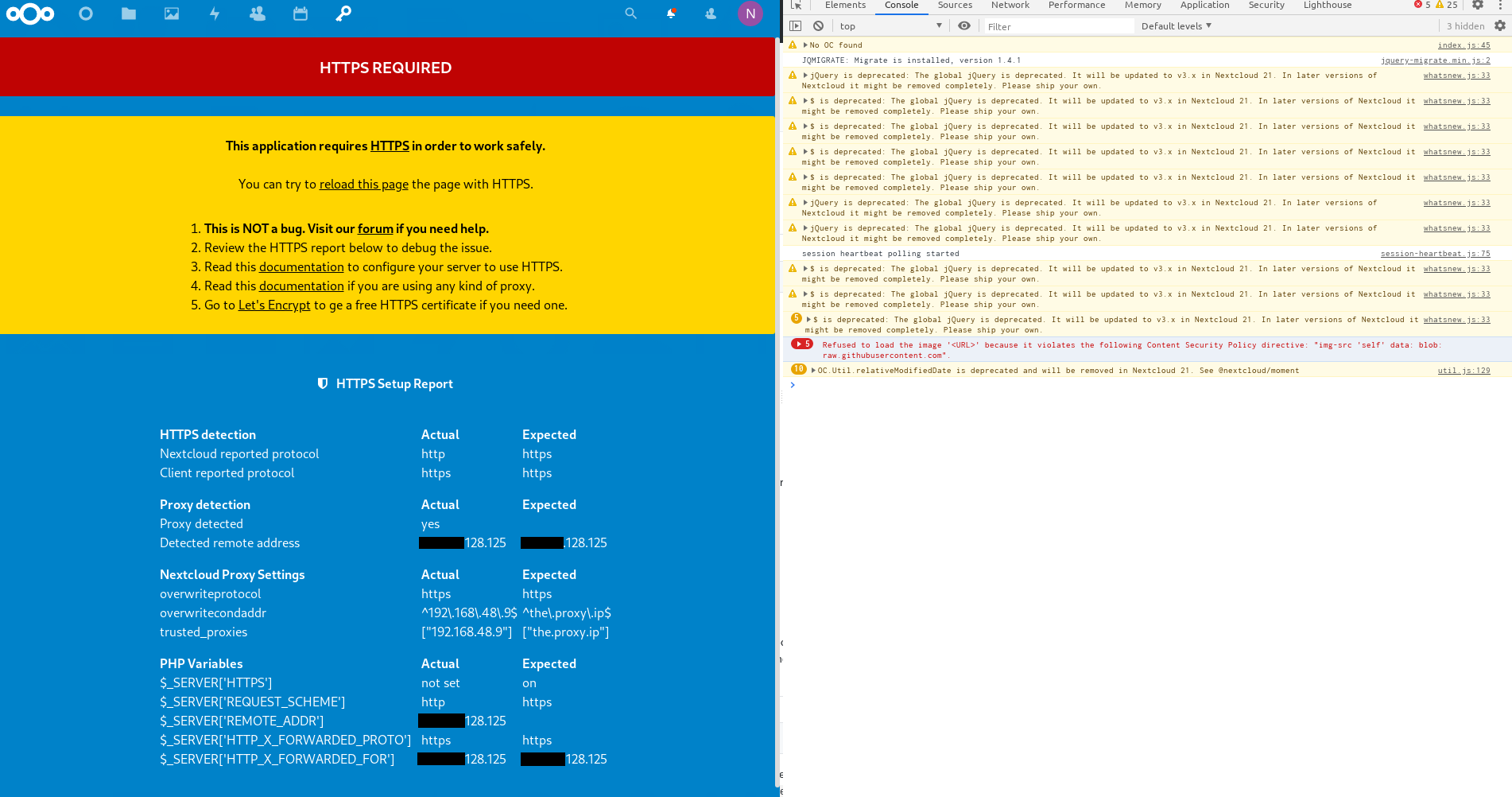Open session-heartbeat.js:75 source link
Viewport: 1512px width, 797px height.
point(1435,254)
